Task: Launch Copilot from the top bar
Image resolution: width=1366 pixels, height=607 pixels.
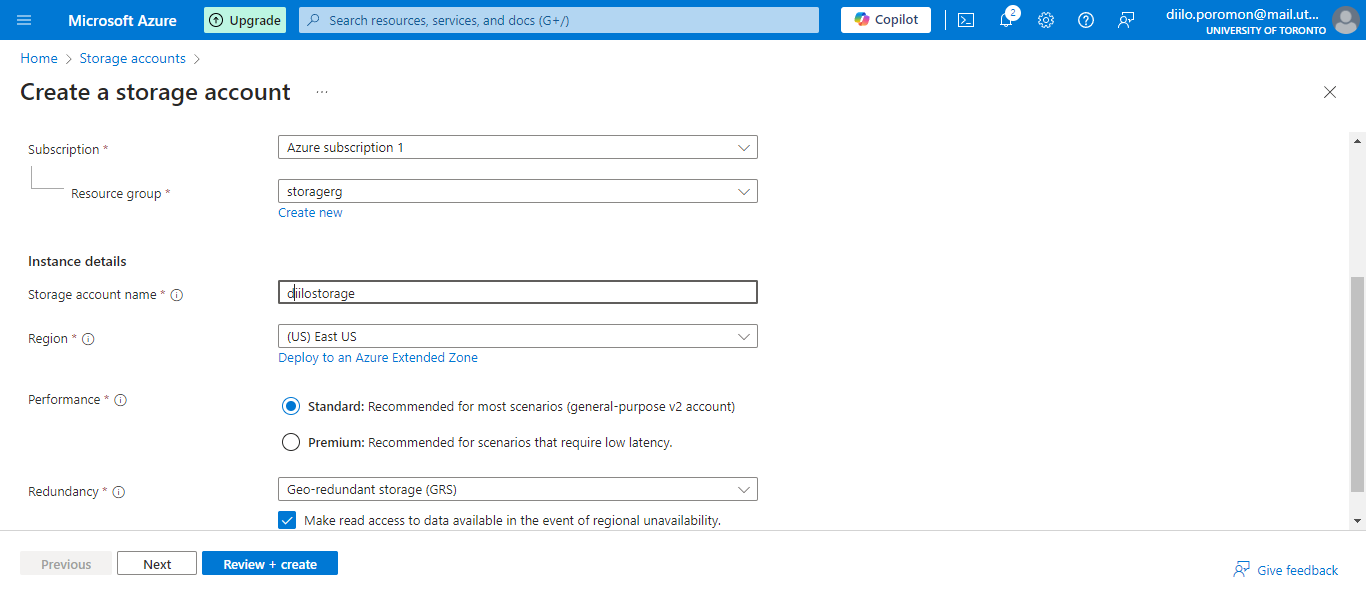Action: pyautogui.click(x=884, y=19)
